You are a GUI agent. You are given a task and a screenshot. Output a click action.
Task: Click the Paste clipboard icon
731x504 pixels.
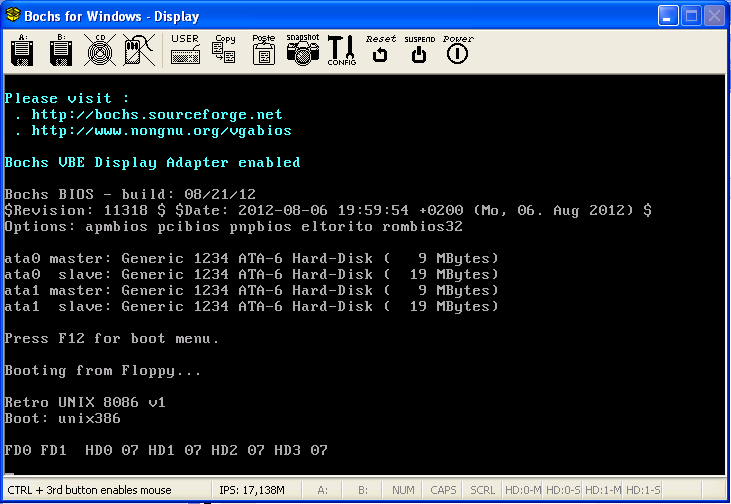click(x=263, y=49)
